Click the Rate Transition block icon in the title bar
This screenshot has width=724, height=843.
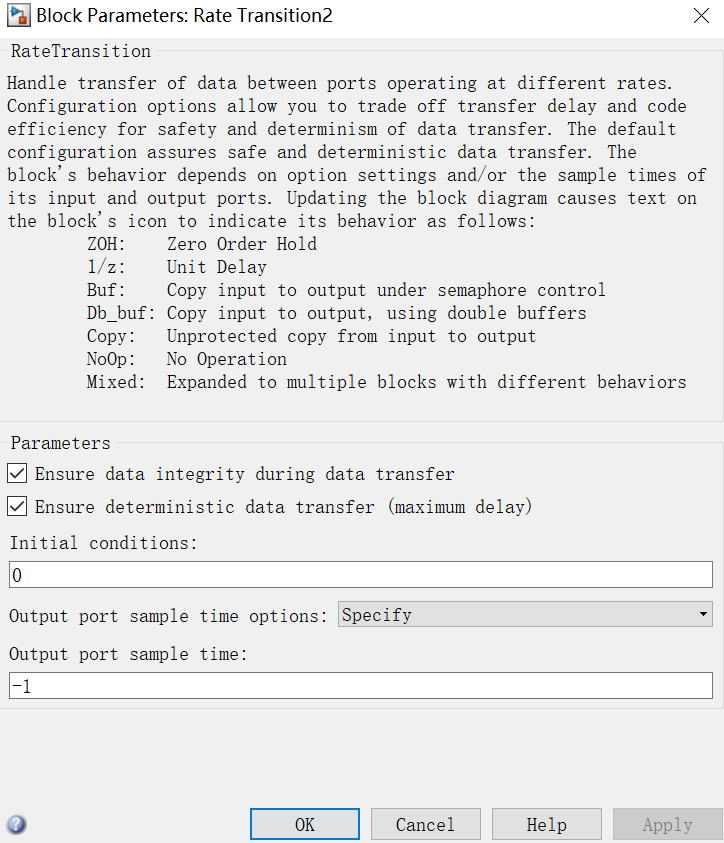(18, 15)
